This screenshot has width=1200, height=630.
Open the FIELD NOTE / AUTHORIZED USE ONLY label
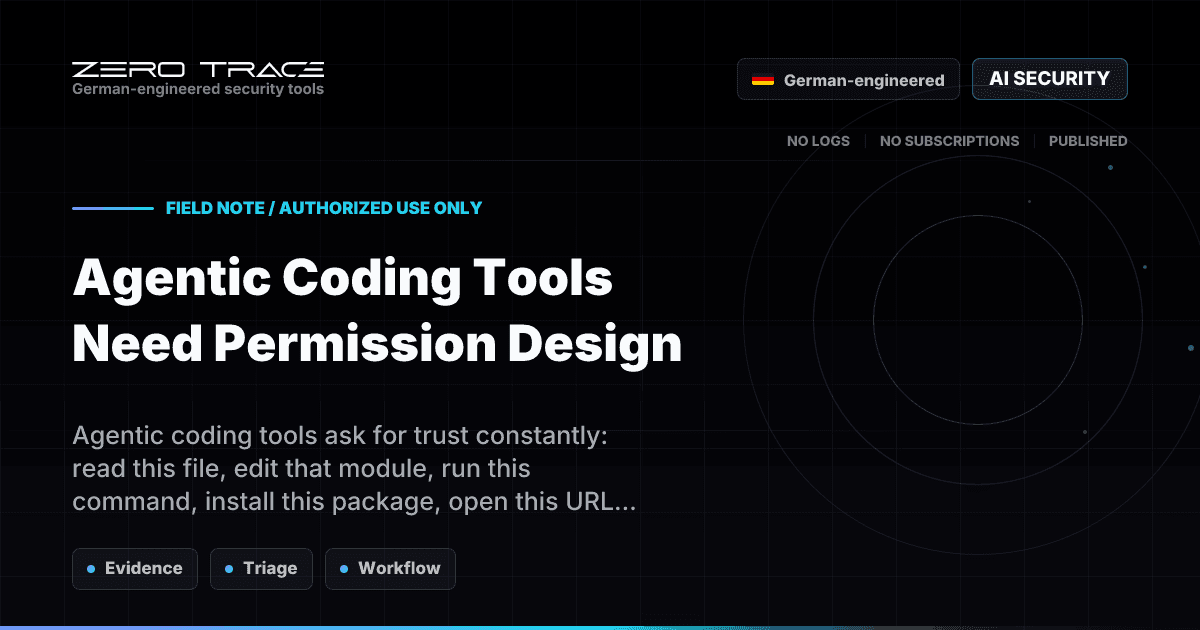coord(324,208)
